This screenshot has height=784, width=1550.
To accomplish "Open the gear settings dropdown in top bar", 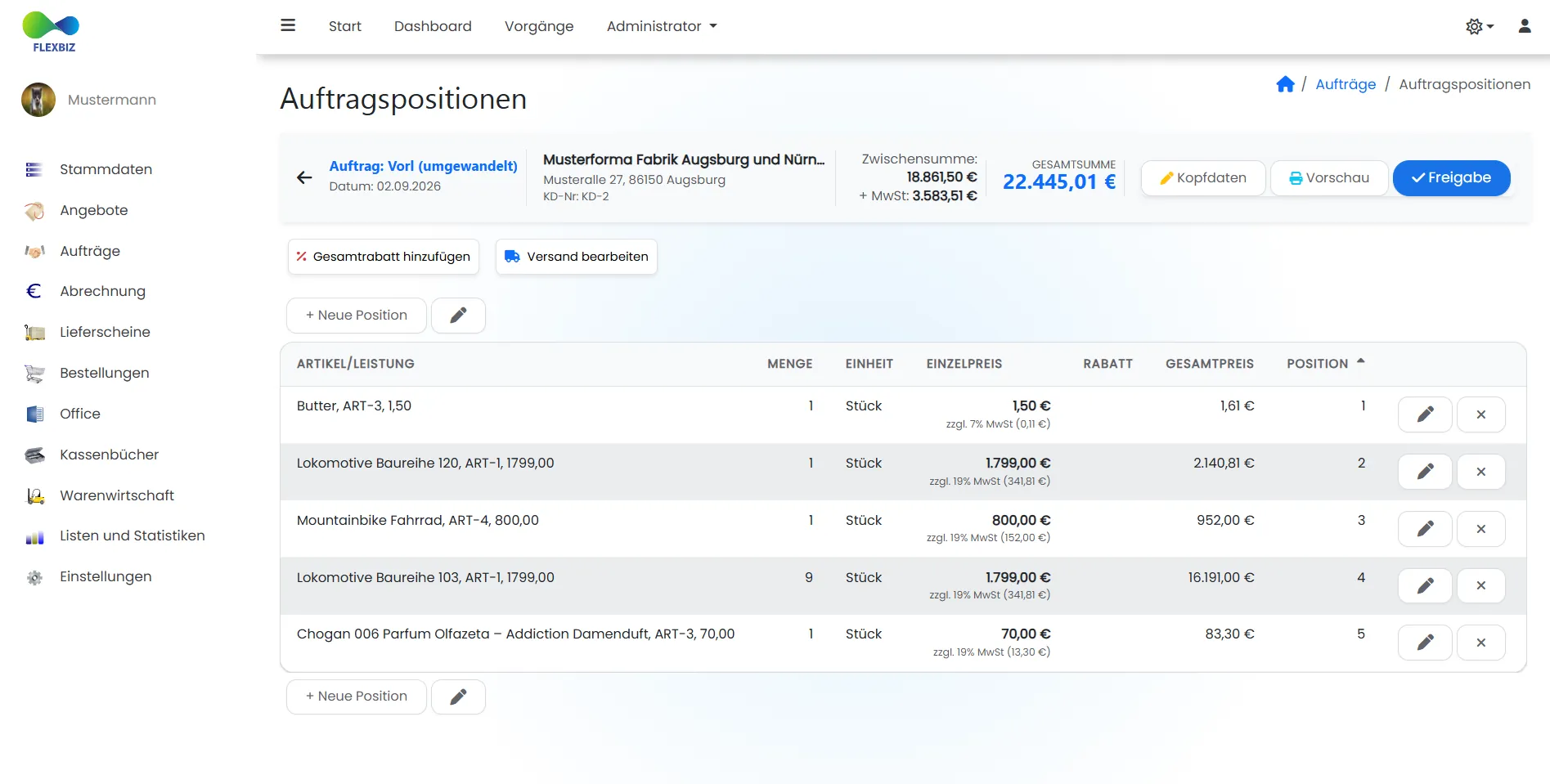I will tap(1479, 26).
